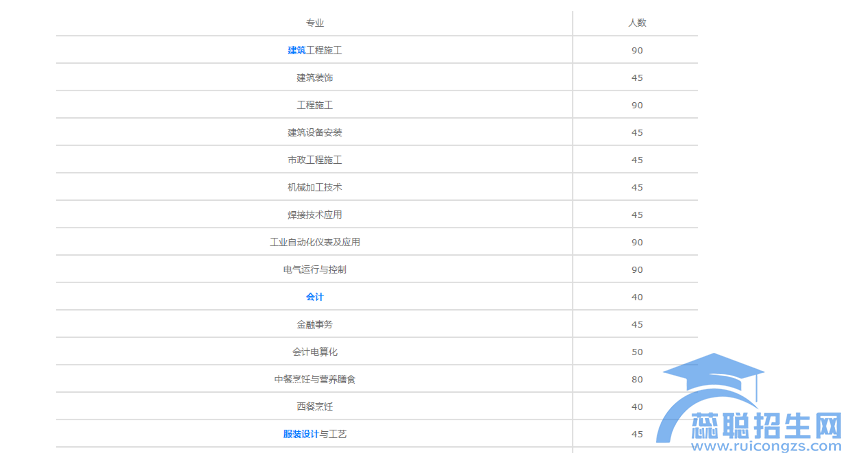Viewport: 841px width, 453px height.
Task: Click the 45 value for 机械加工技术
Action: tap(637, 187)
